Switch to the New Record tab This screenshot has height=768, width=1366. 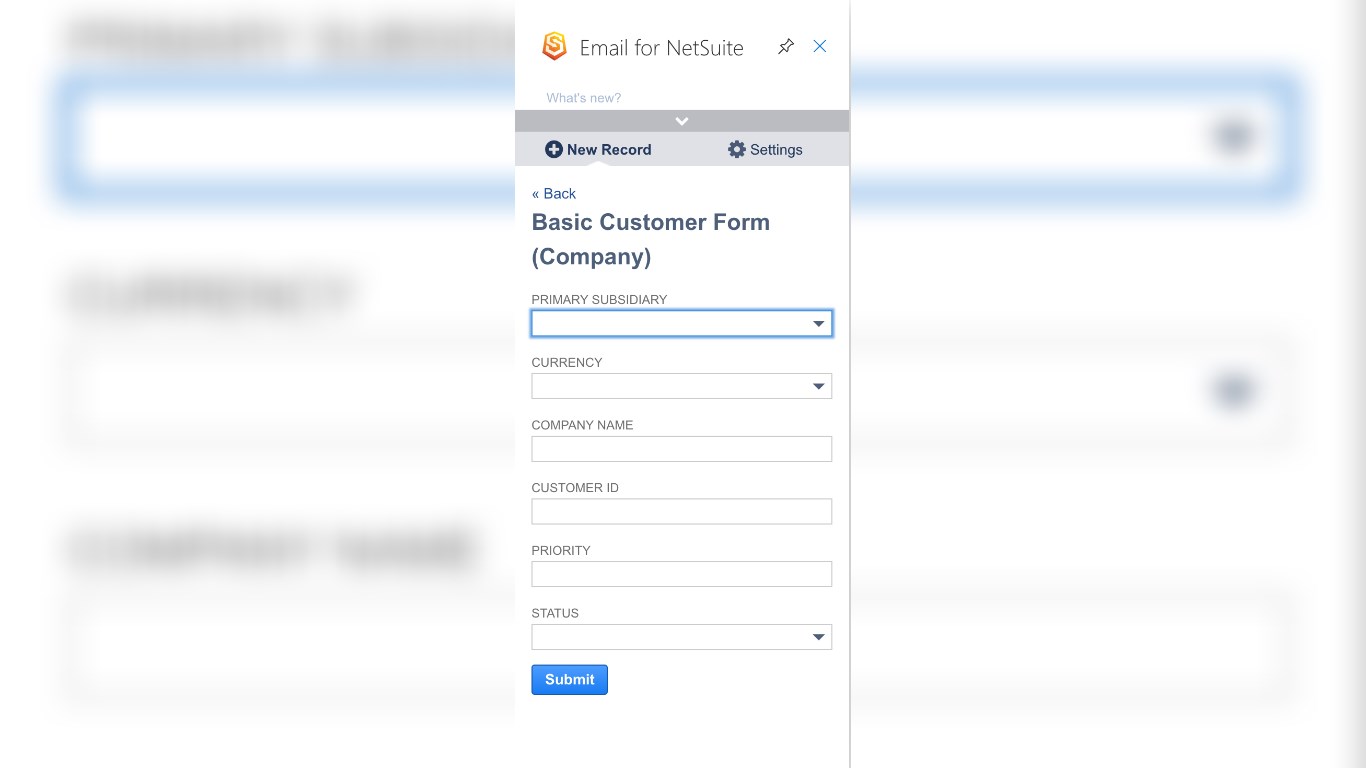tap(609, 150)
